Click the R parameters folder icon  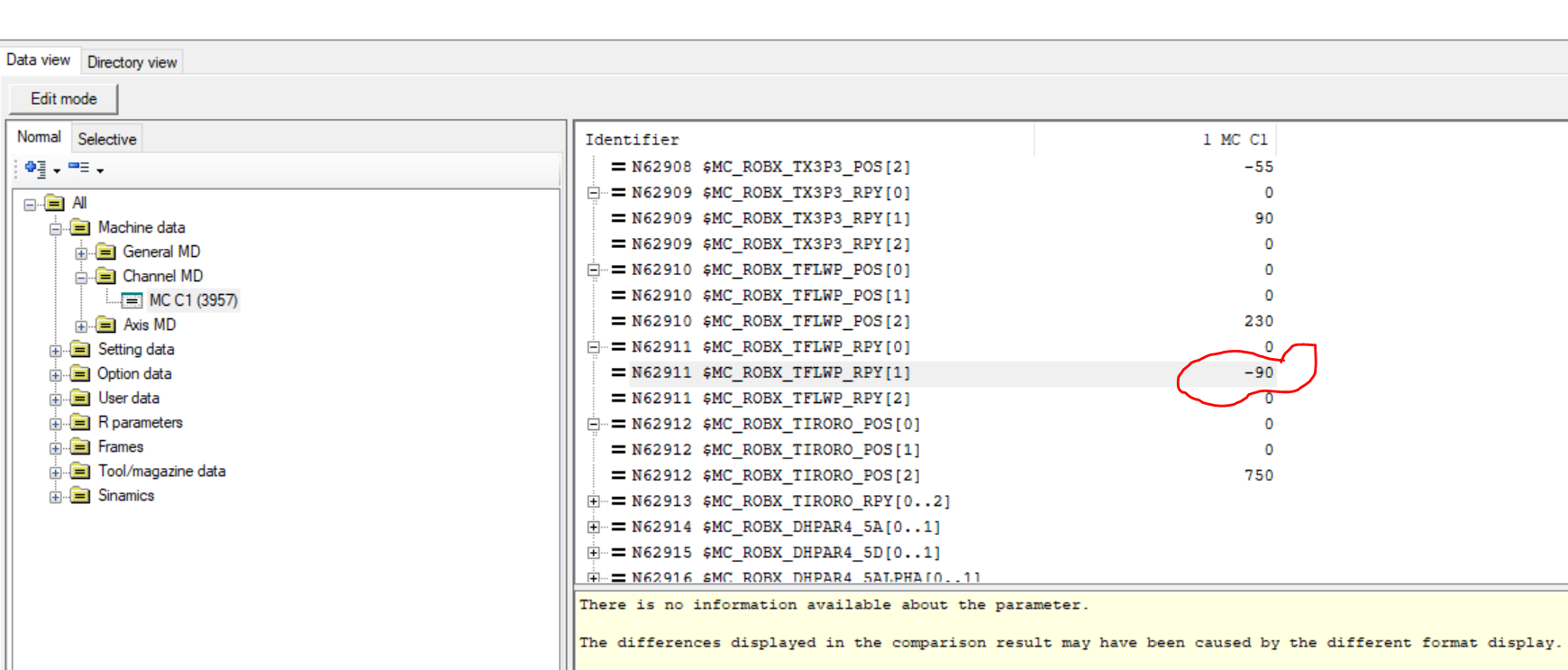click(x=80, y=423)
